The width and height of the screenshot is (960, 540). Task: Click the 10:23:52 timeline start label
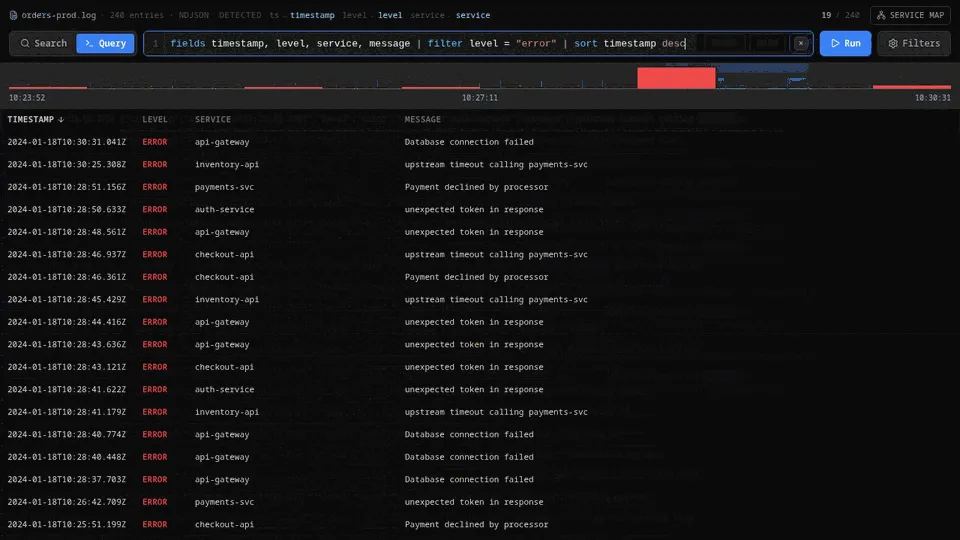point(27,98)
